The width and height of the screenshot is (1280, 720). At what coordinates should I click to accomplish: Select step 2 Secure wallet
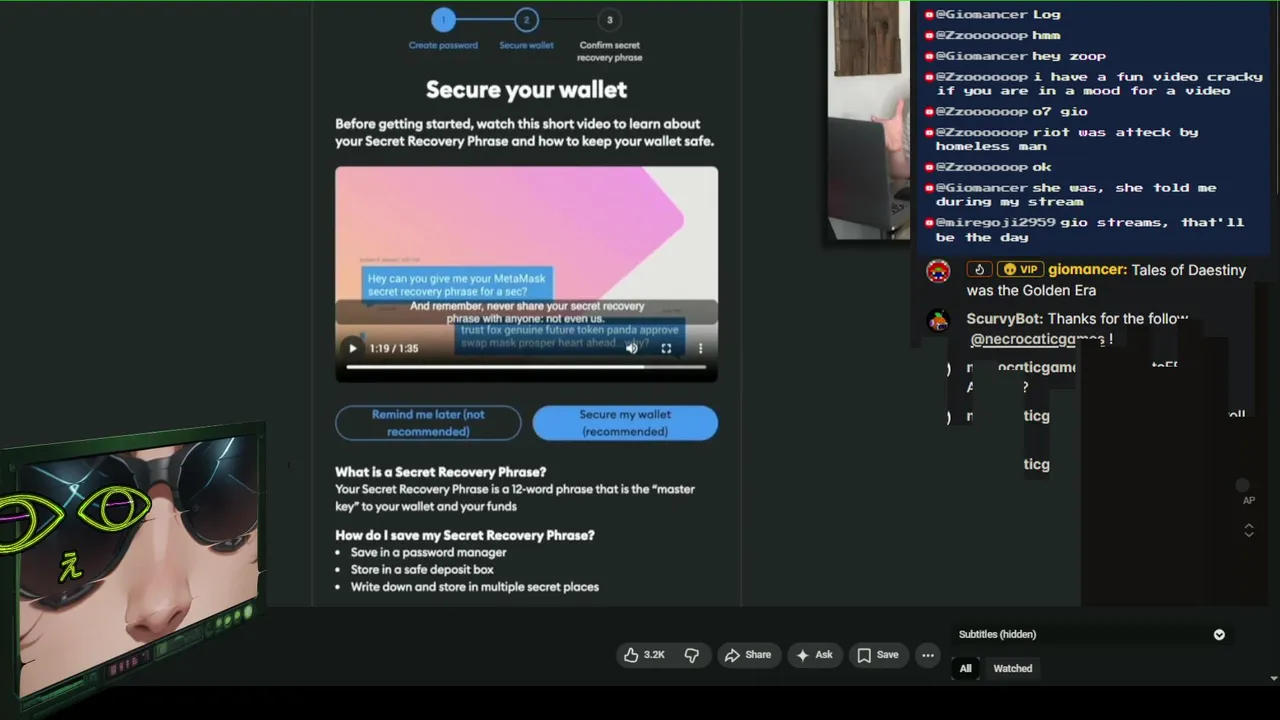526,30
